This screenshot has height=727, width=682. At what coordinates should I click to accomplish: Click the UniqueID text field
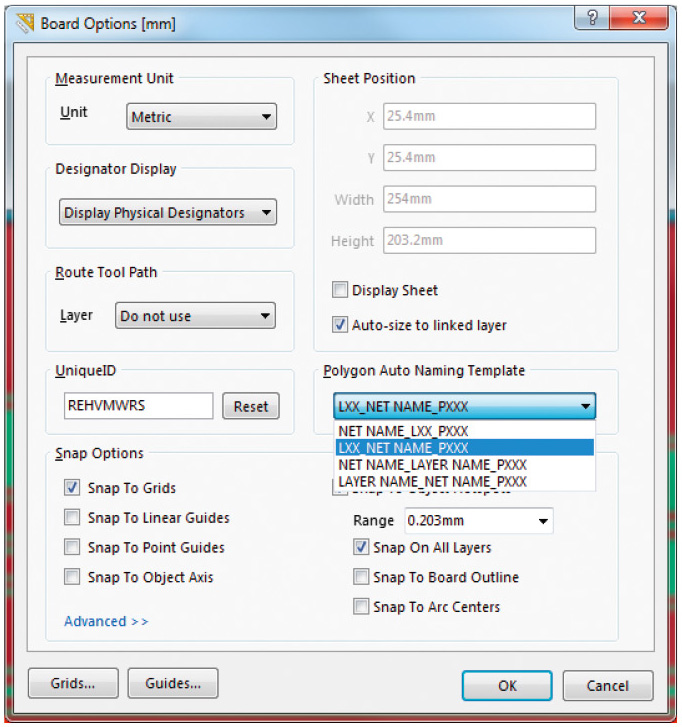[x=138, y=406]
